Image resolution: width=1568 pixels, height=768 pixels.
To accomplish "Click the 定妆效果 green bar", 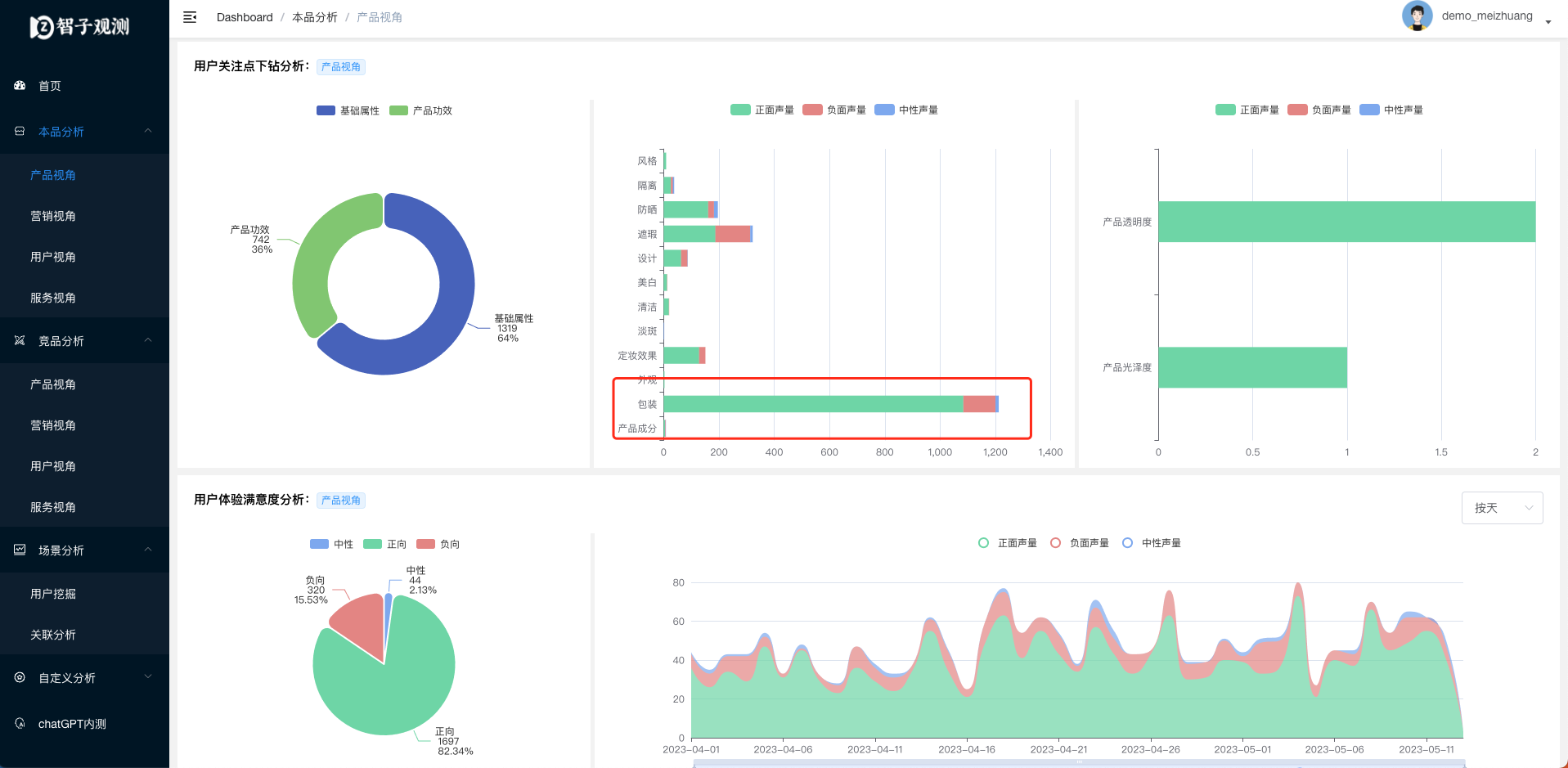I will (681, 355).
